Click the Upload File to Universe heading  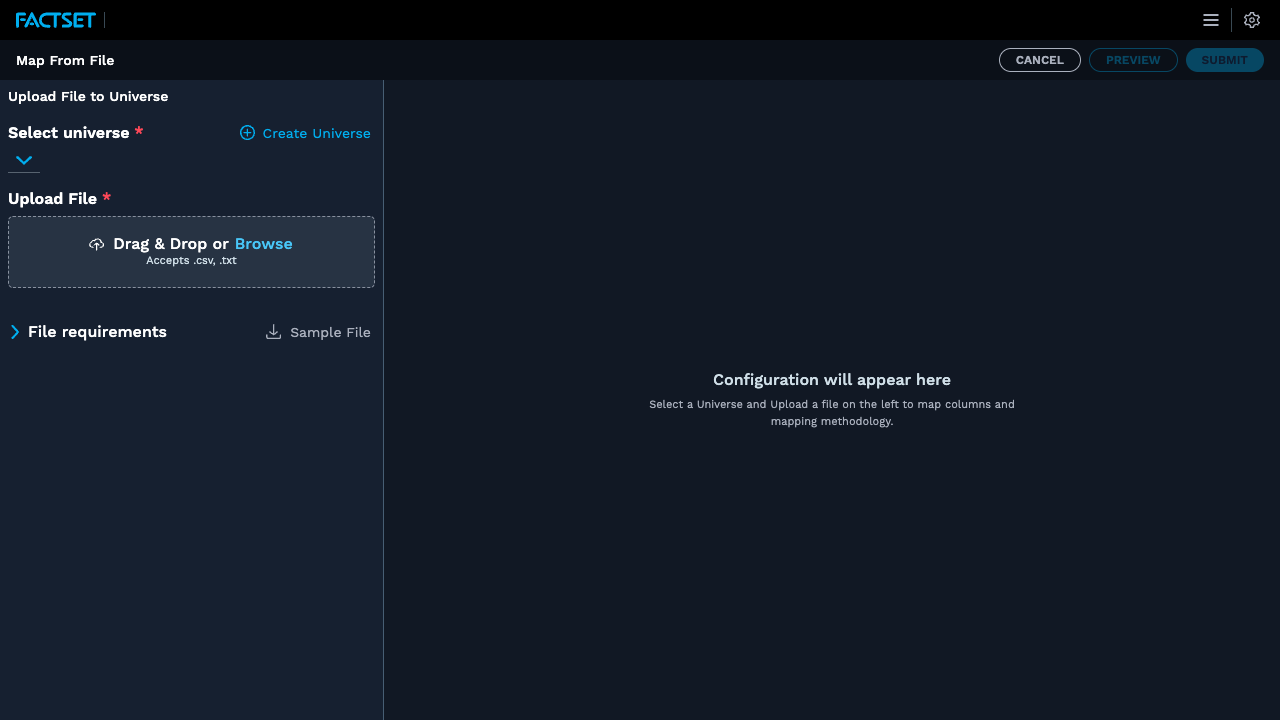tap(88, 97)
